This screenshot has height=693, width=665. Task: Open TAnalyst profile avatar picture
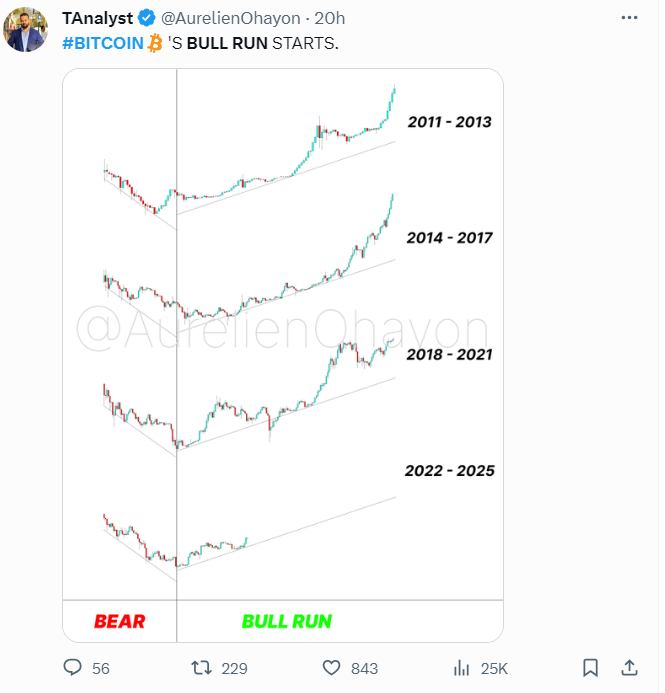pos(25,30)
